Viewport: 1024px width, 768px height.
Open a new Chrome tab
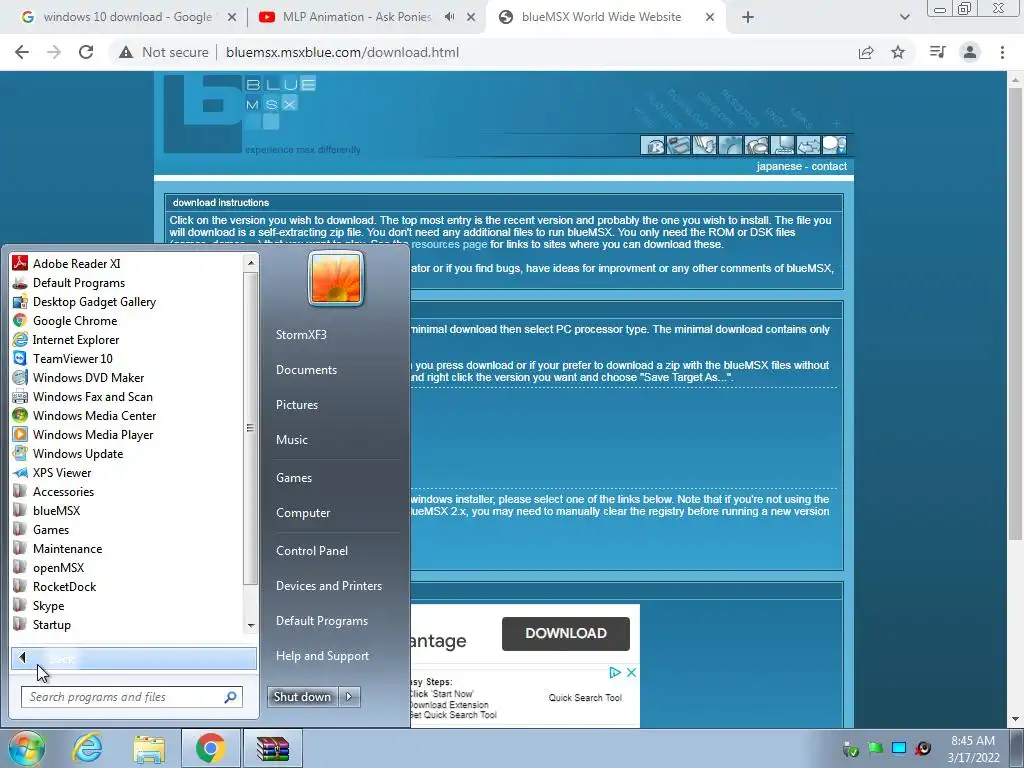(748, 17)
